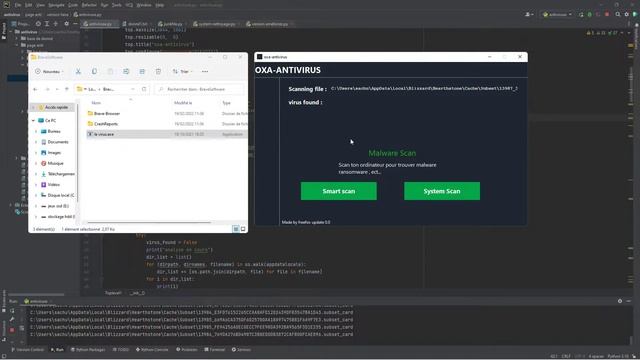This screenshot has width=640, height=360.
Task: Switch to junkfile.py editor tab
Action: coord(171,24)
